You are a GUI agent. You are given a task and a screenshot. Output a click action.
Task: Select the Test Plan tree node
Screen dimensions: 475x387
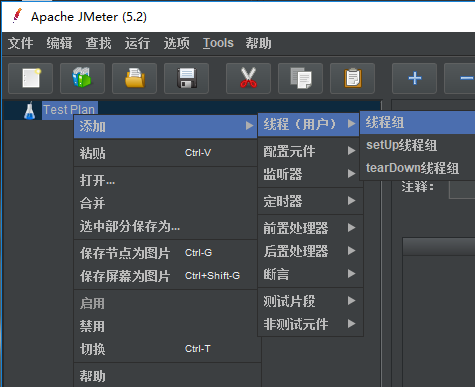pyautogui.click(x=69, y=110)
